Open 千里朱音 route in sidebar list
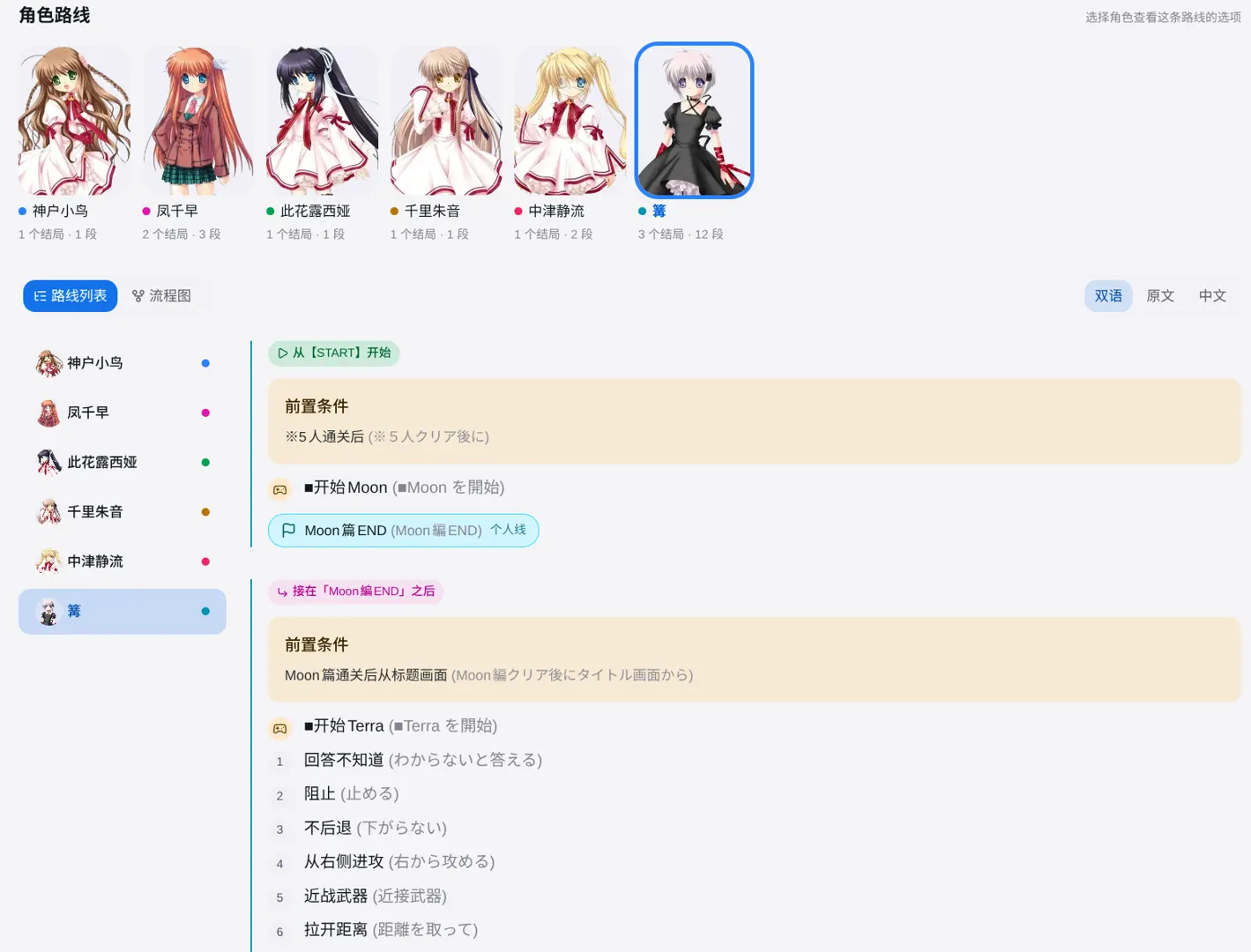1251x952 pixels. point(123,512)
